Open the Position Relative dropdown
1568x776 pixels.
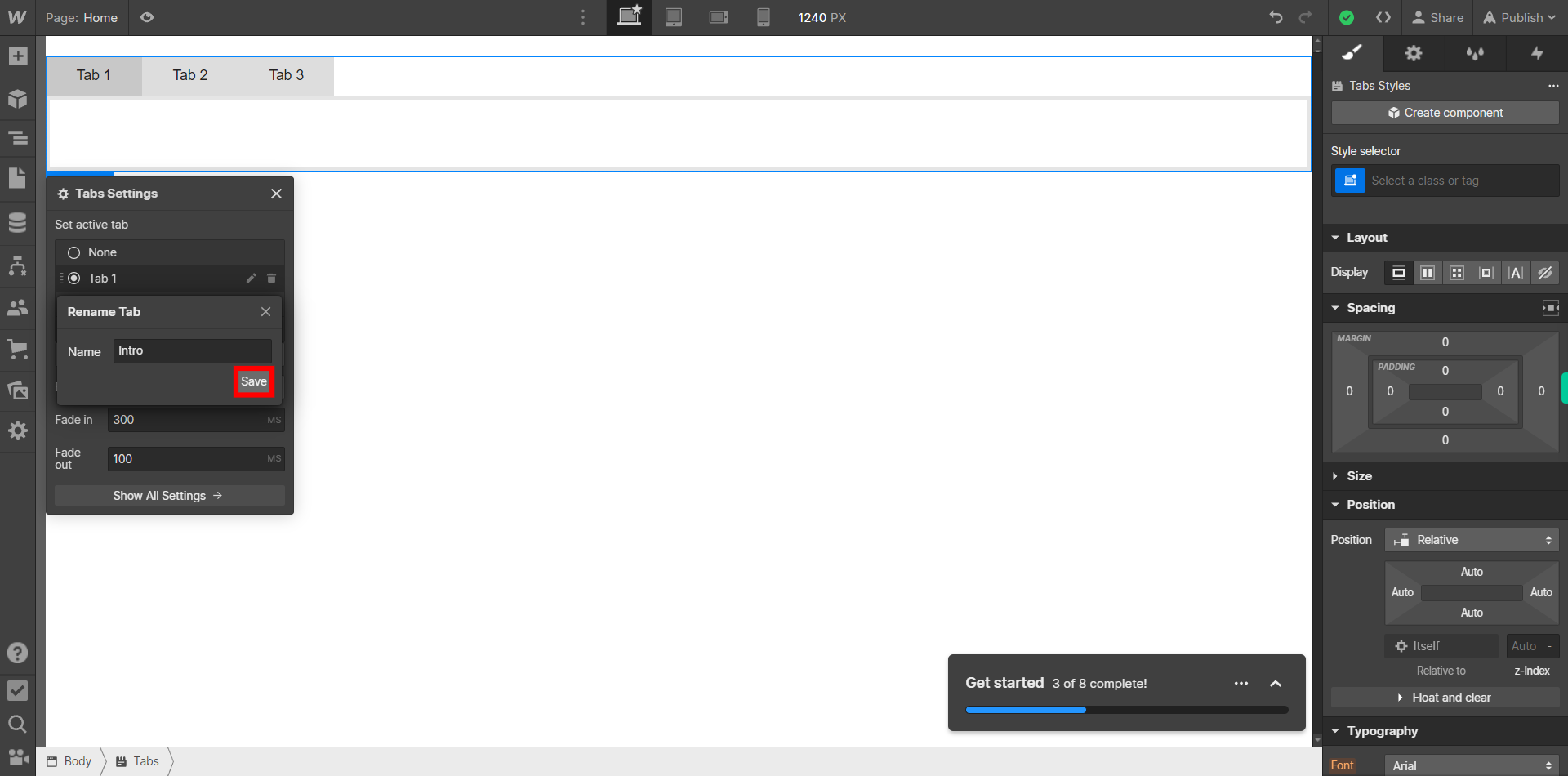pyautogui.click(x=1472, y=540)
